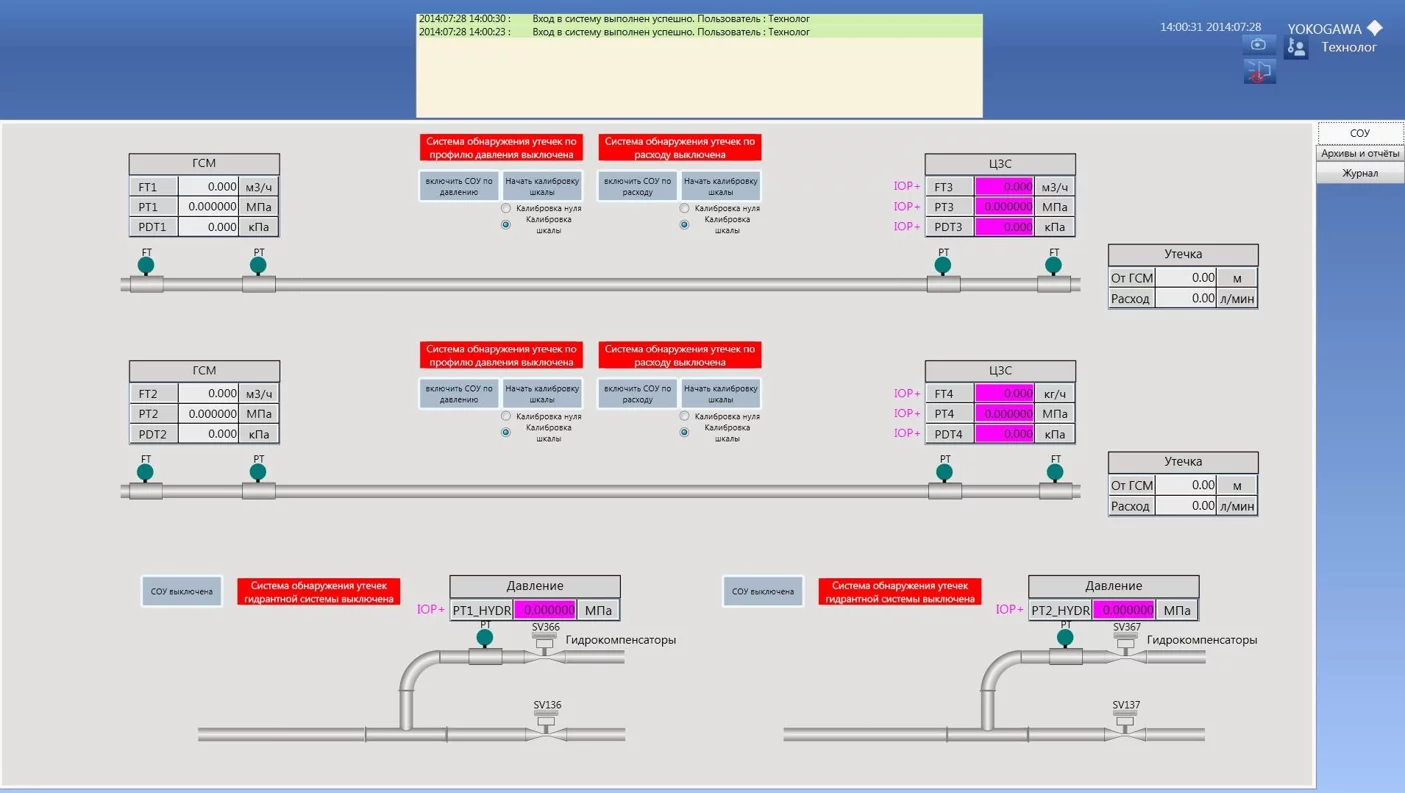Click the PT sensor of PT1_HYDR hydrant pipe
This screenshot has width=1405, height=793.
pyautogui.click(x=485, y=637)
